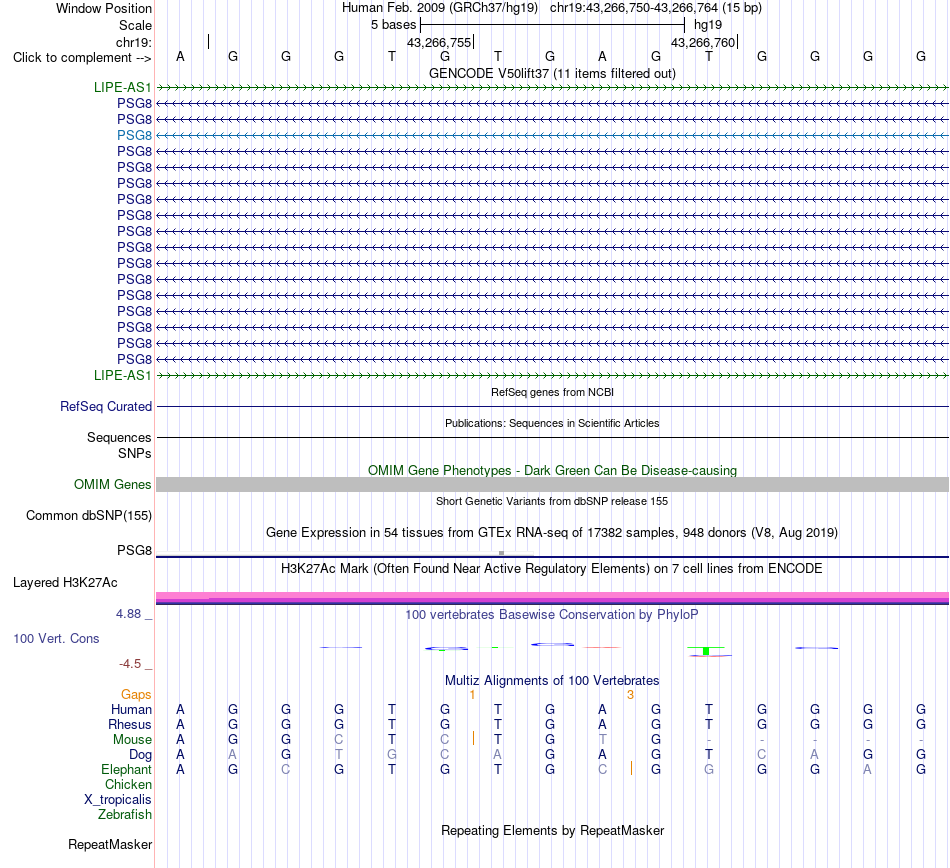Viewport: 950px width, 868px height.
Task: Open 'RefSeq genes from NCBI' track title
Action: pos(552,393)
